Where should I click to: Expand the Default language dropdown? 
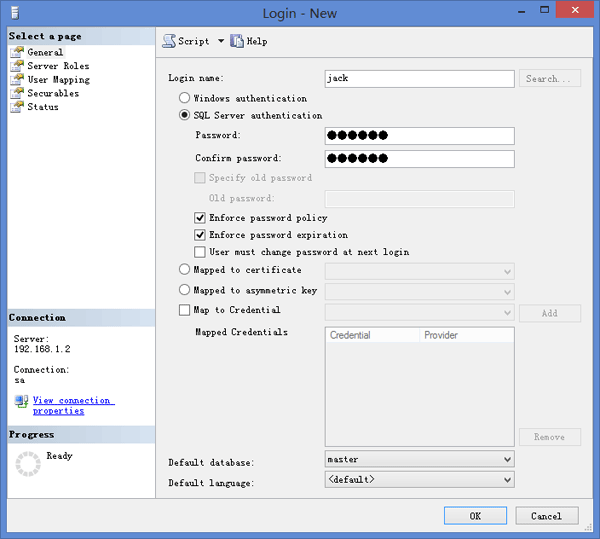(507, 480)
